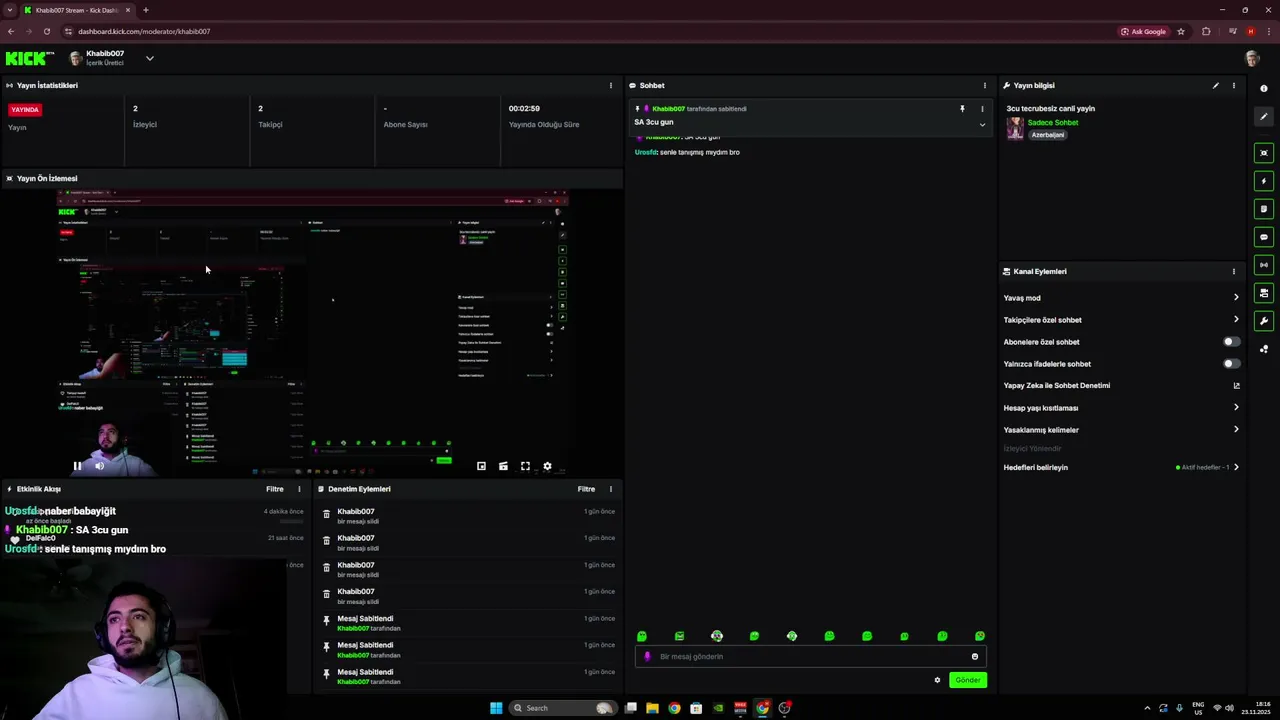Open a new Chrome tab

tap(145, 10)
